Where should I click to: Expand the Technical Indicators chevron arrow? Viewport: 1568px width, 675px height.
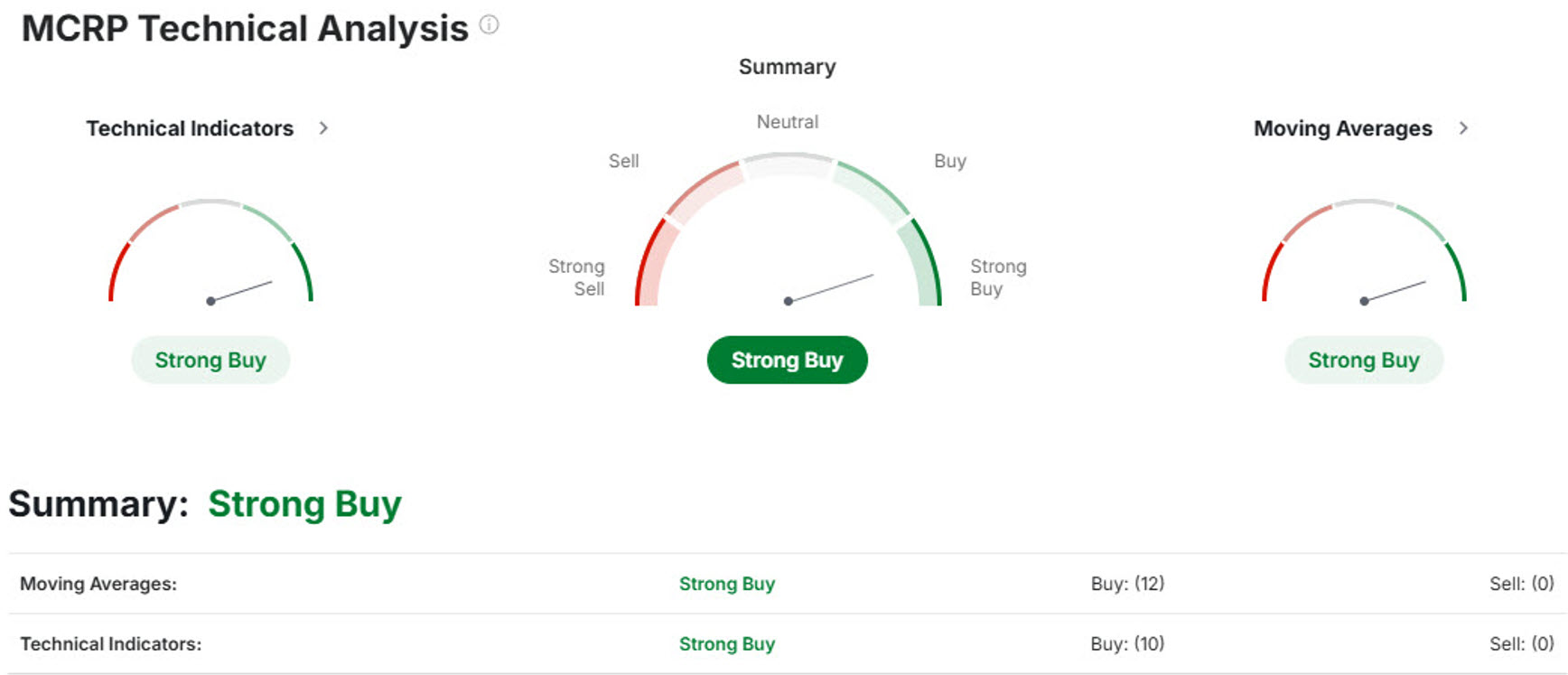pos(323,128)
